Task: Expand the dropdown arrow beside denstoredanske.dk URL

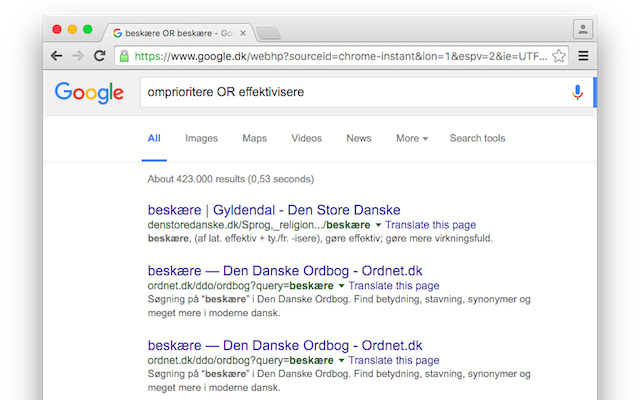Action: [x=378, y=225]
